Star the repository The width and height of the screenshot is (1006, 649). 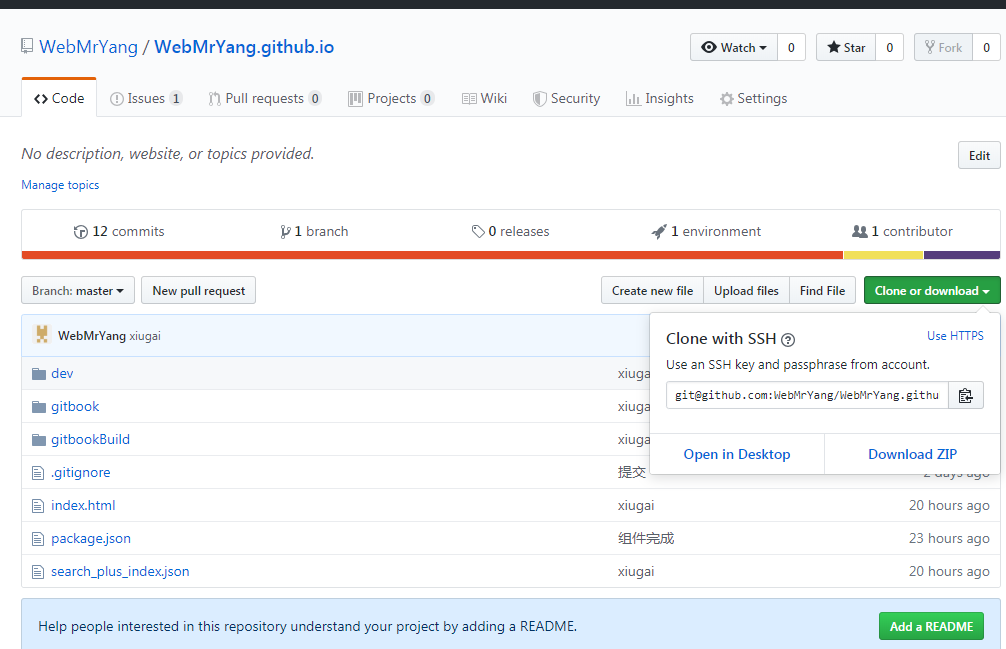(846, 47)
